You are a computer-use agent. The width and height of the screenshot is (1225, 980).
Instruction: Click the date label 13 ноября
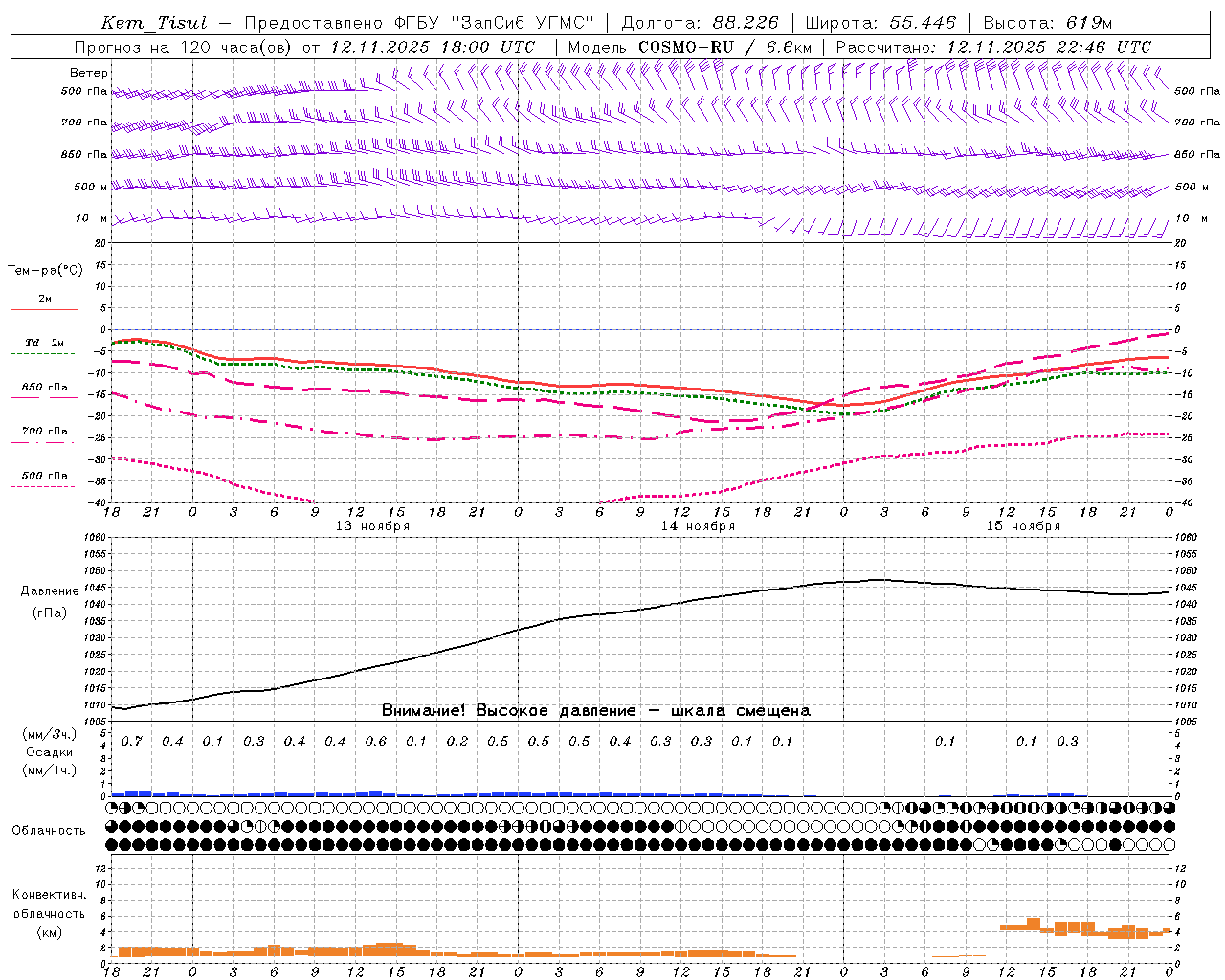[x=372, y=526]
